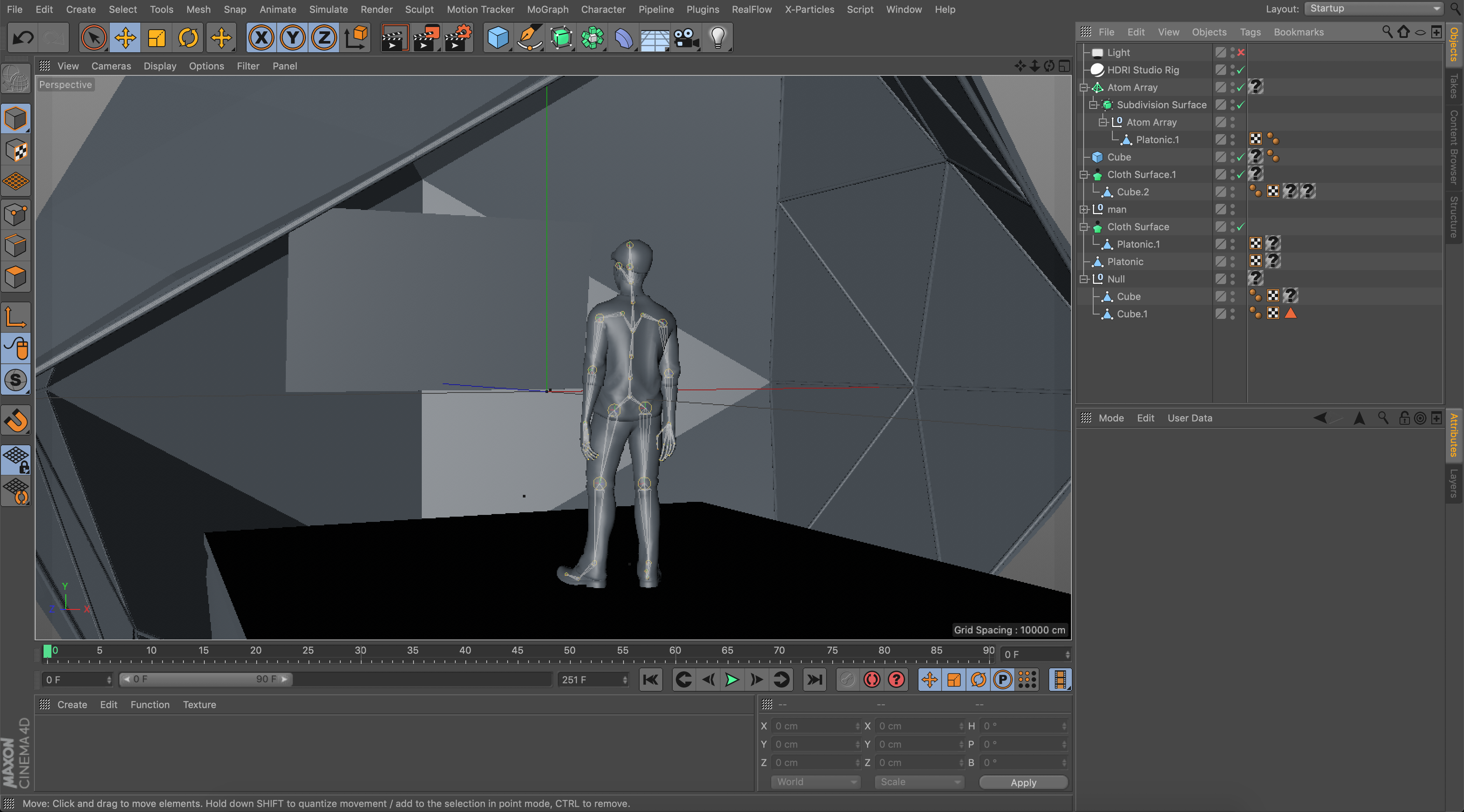Go to start of animation

click(x=651, y=680)
